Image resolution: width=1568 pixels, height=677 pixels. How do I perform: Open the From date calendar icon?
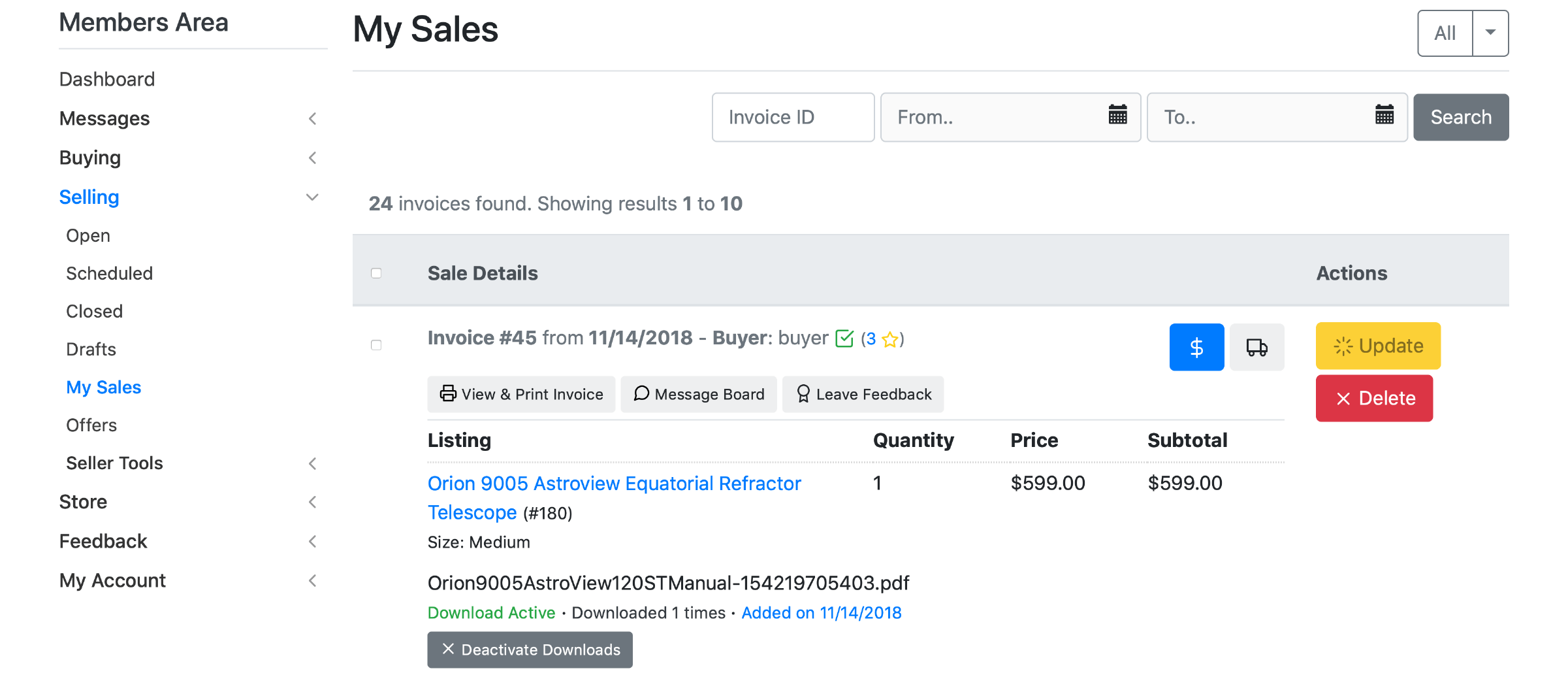pyautogui.click(x=1117, y=115)
